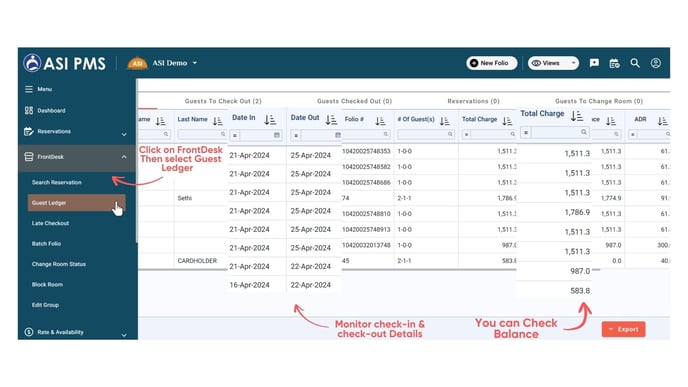The width and height of the screenshot is (688, 387).
Task: Open the messages chat icon
Action: 594,63
